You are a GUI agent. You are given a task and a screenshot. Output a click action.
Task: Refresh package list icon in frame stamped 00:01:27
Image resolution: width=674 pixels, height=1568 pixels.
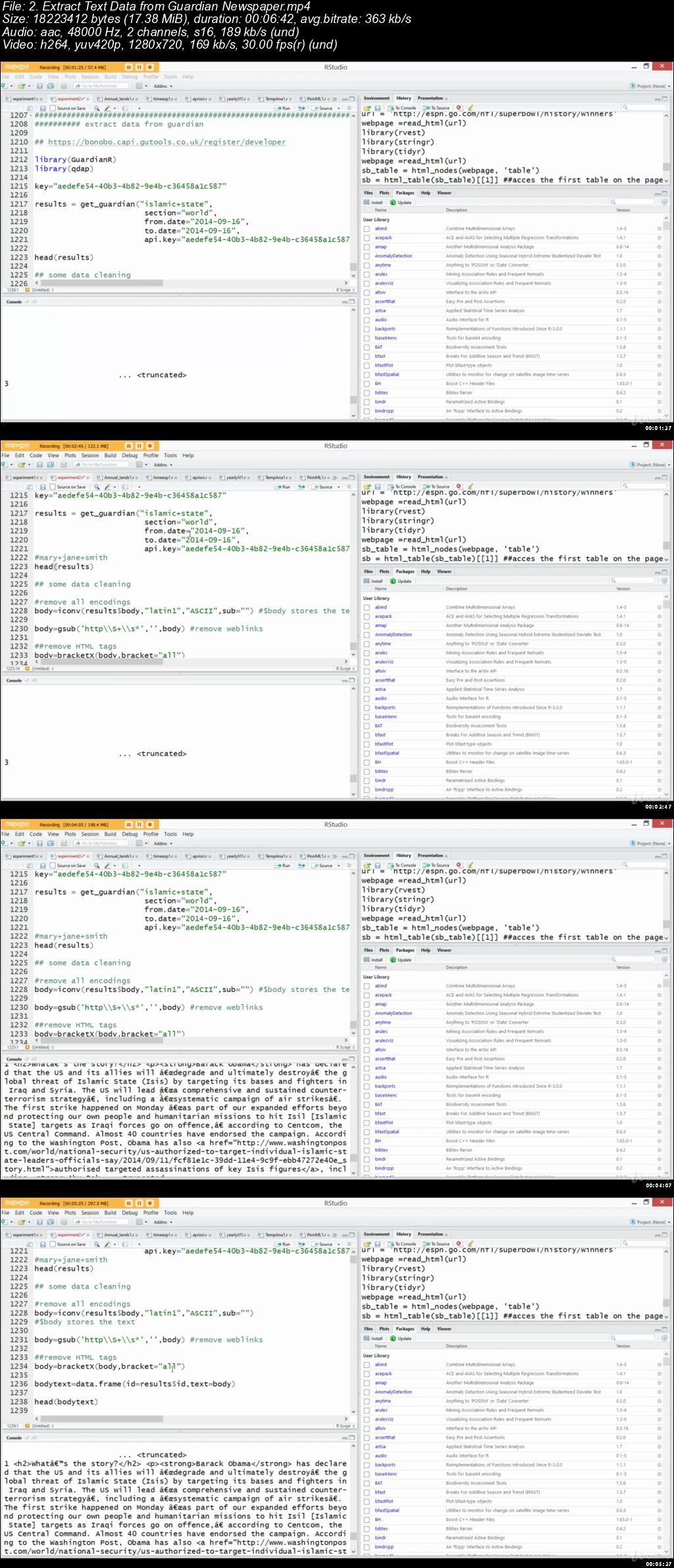click(663, 202)
